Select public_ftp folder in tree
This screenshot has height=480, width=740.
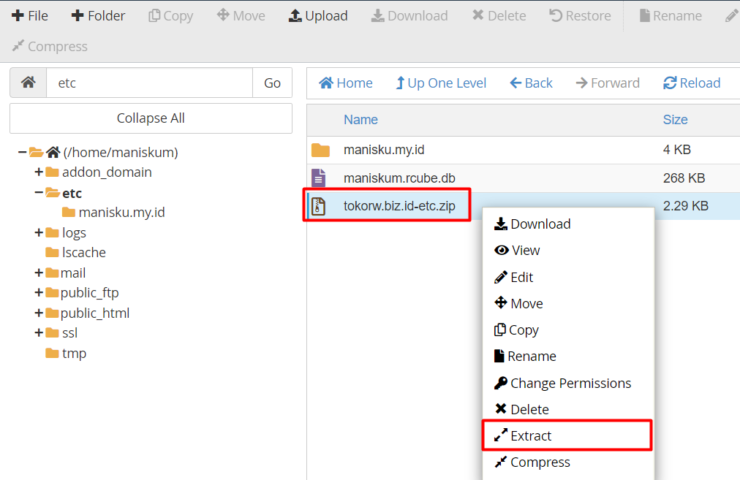(90, 293)
